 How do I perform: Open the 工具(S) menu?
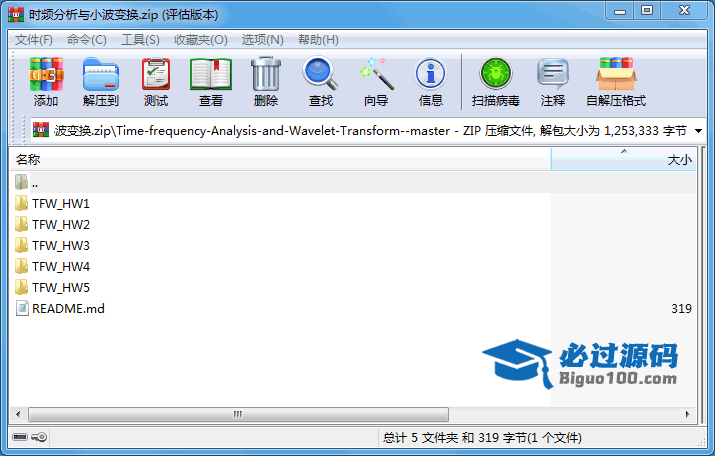pos(140,40)
